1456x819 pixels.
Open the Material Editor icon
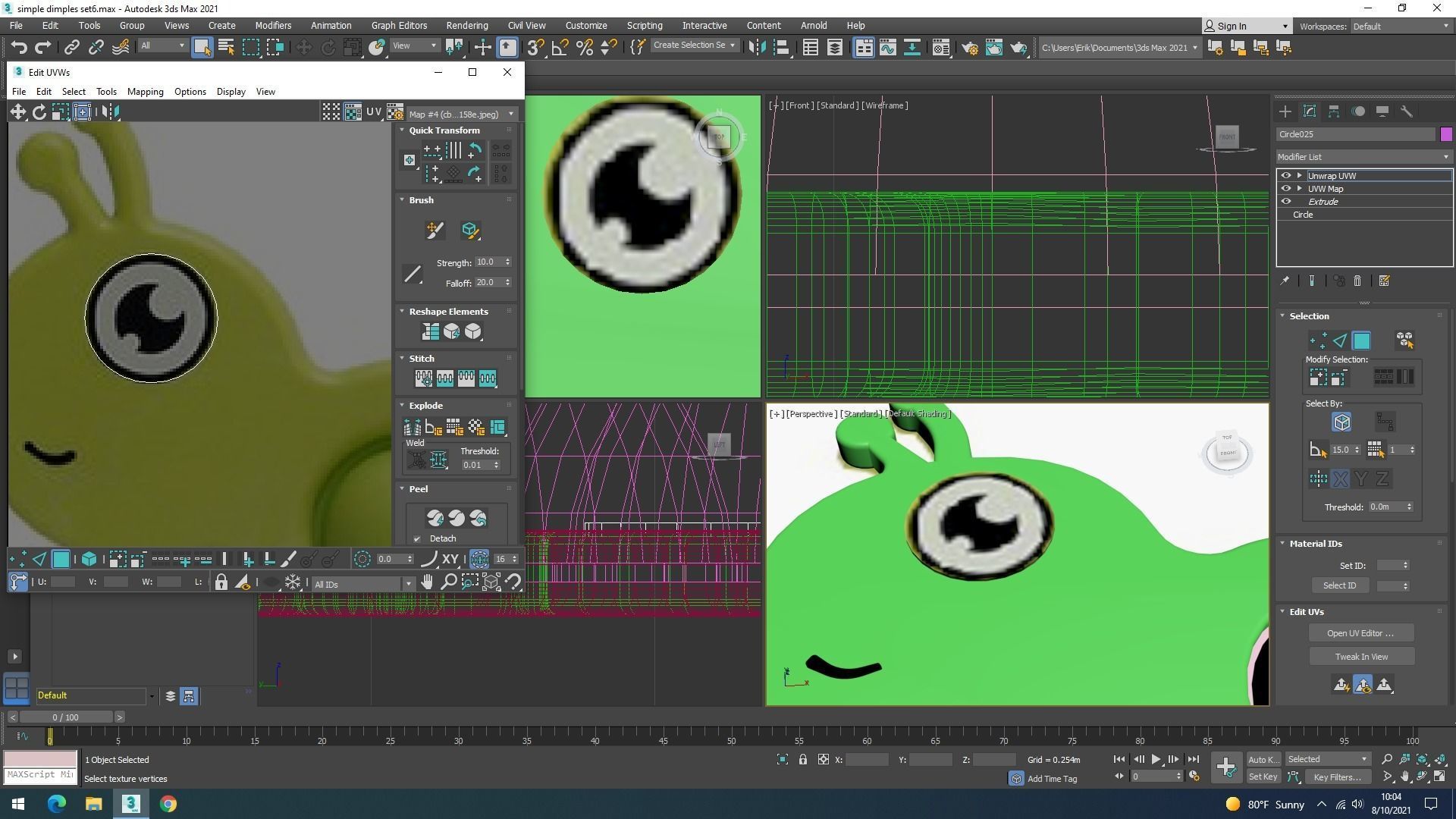click(940, 48)
